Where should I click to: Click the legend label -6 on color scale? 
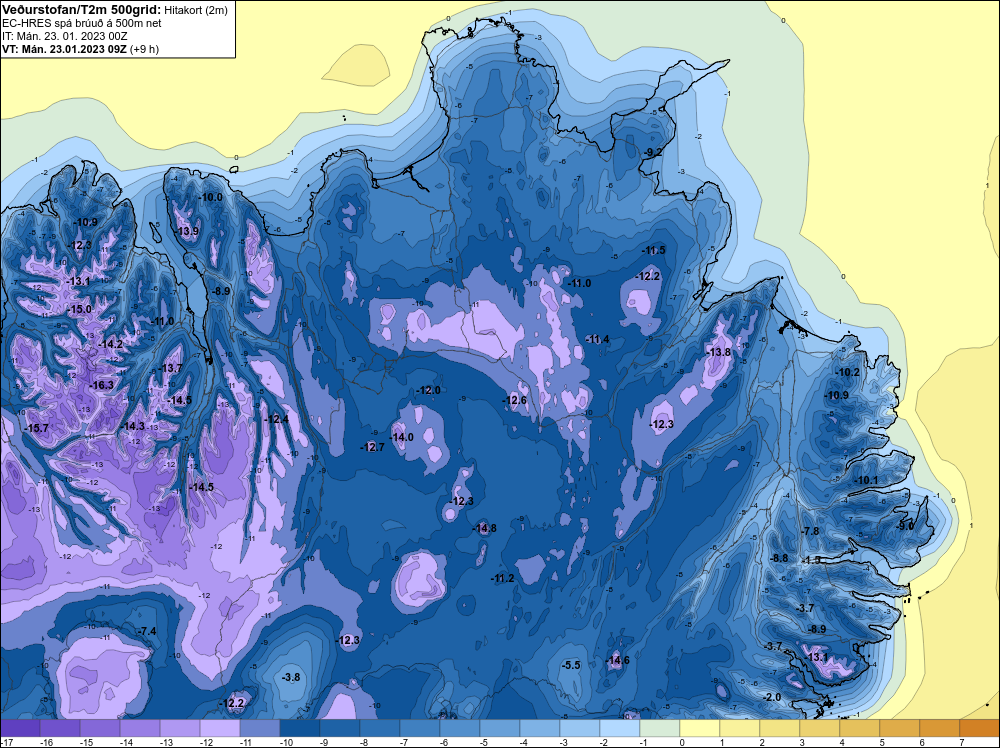coord(446,742)
